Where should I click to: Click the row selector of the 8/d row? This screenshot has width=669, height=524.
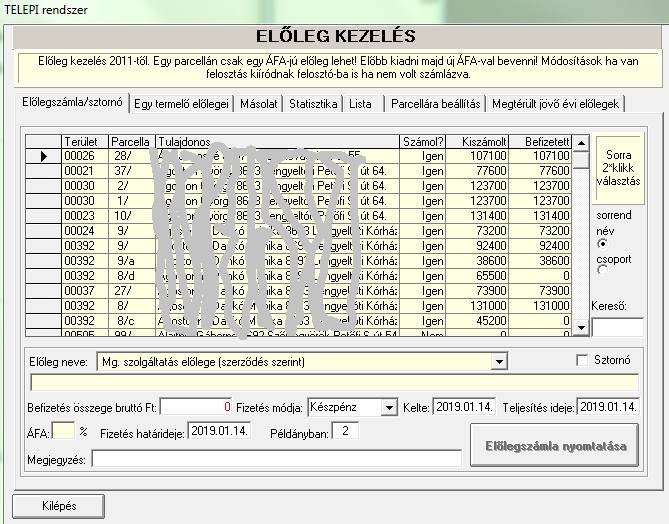(x=44, y=276)
